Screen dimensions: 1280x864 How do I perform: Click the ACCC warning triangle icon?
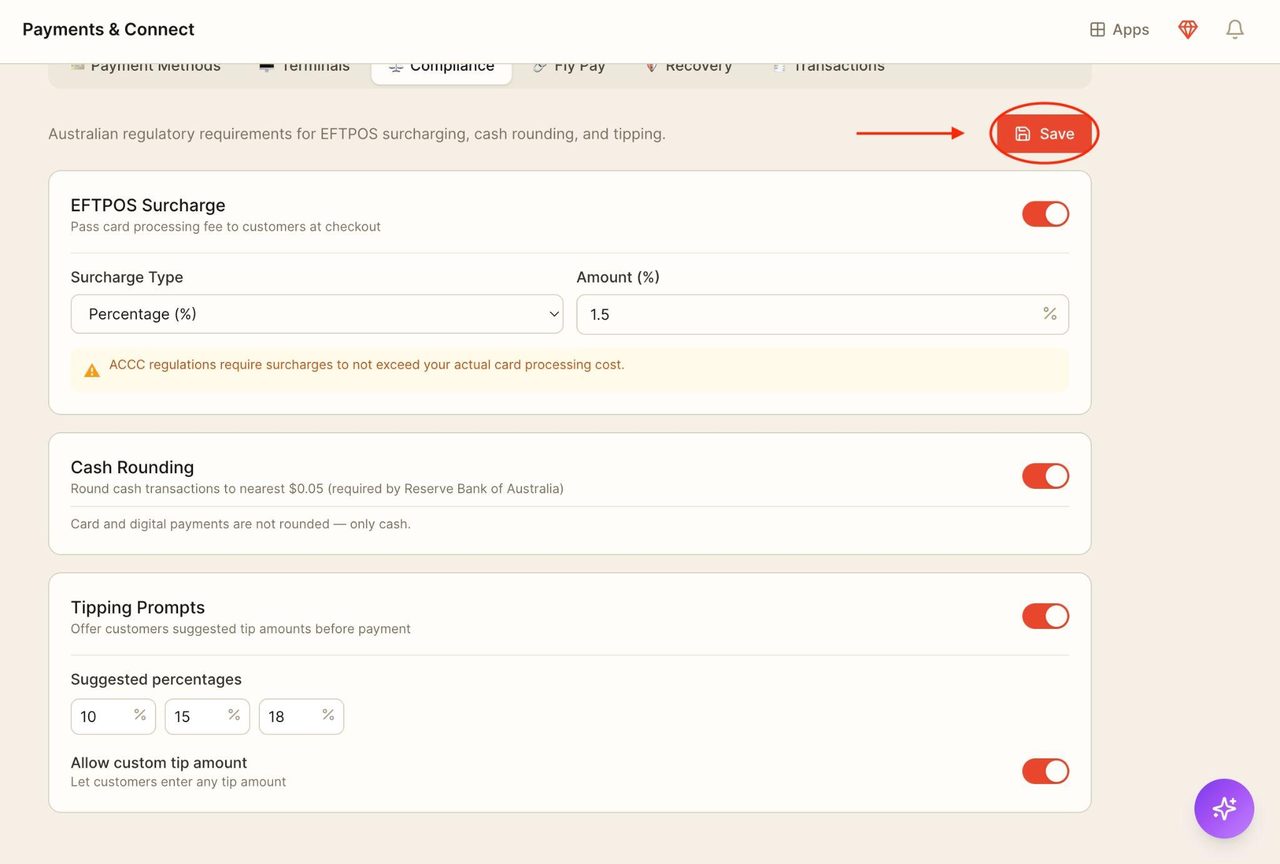pos(92,370)
